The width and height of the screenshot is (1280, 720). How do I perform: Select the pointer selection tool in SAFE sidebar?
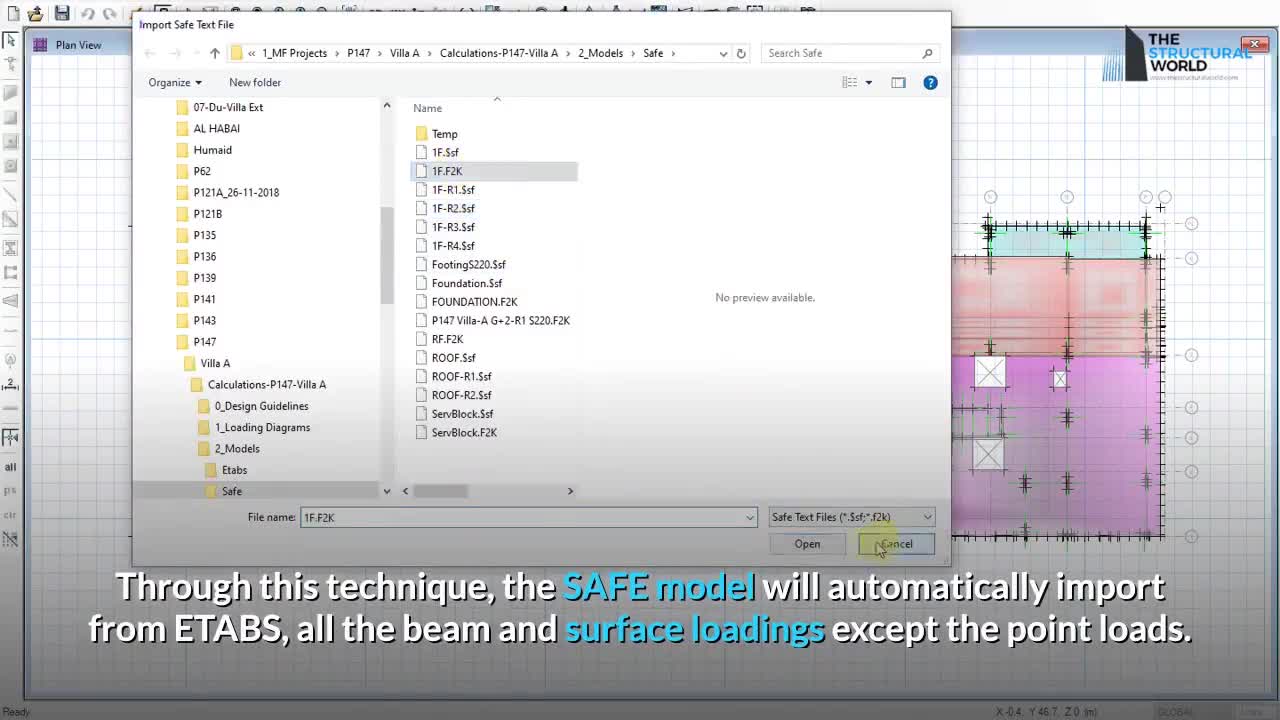[x=10, y=41]
